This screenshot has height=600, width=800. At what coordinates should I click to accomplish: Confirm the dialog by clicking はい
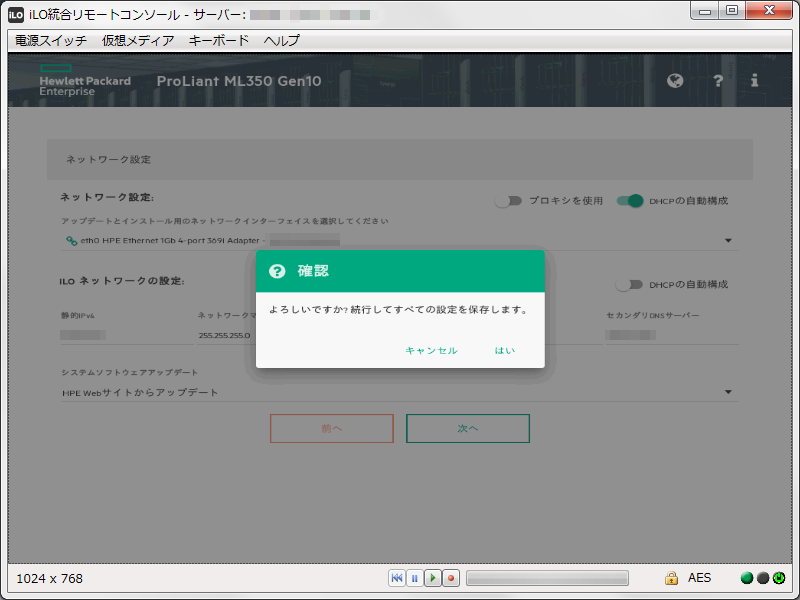[x=505, y=351]
